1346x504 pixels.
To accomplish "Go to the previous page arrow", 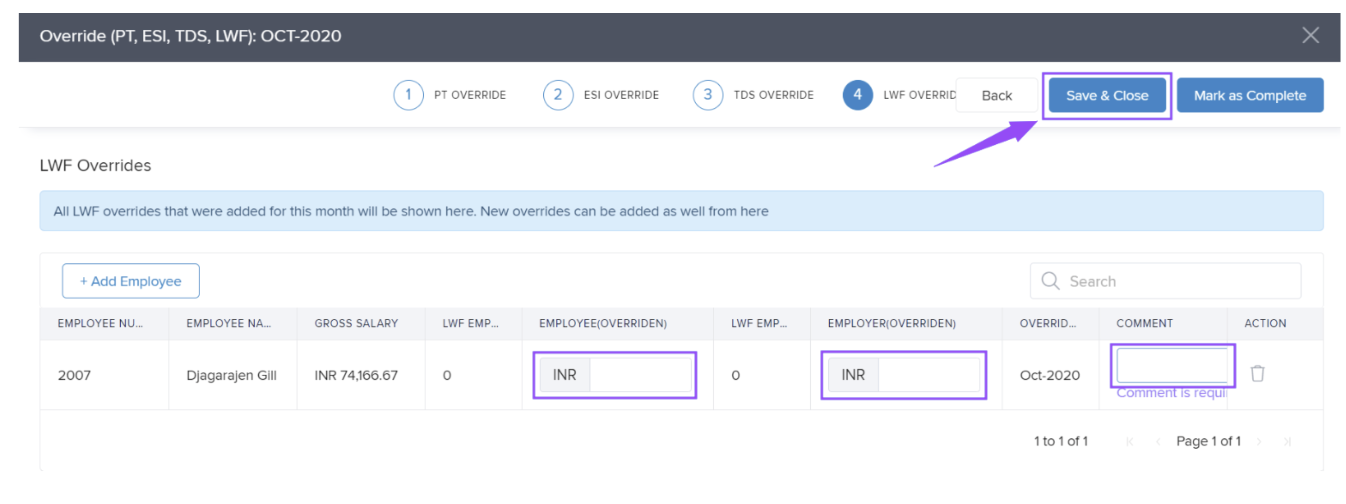I will (x=1158, y=441).
